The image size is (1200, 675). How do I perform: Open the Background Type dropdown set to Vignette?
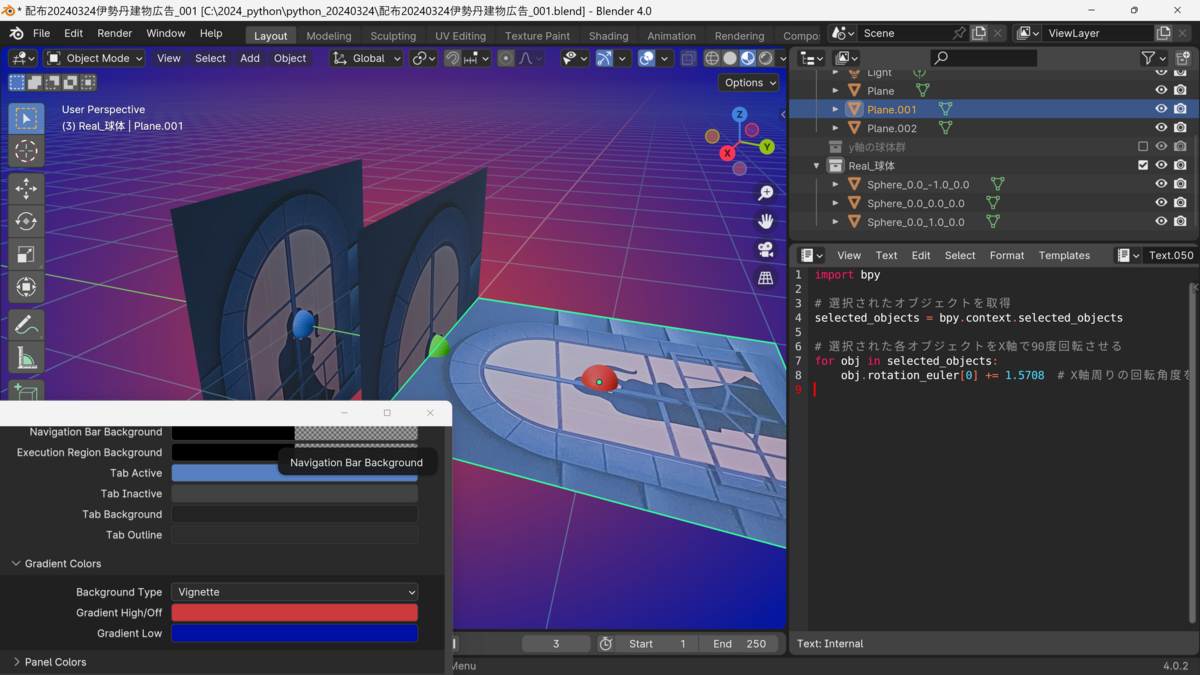click(x=294, y=591)
